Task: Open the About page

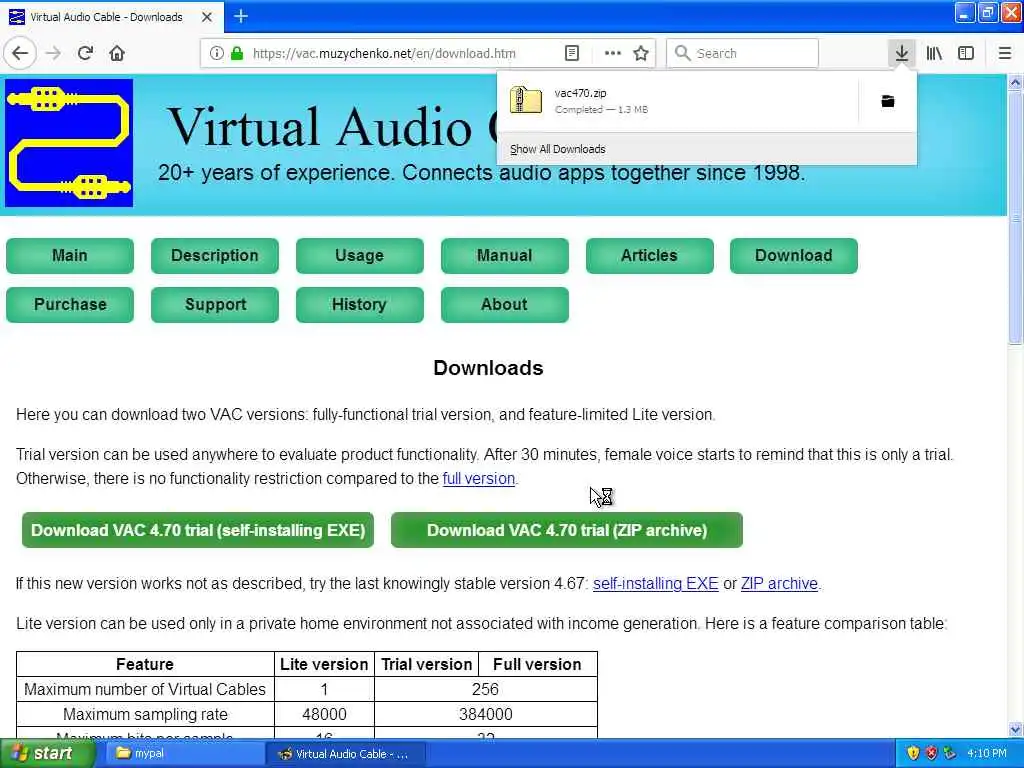Action: coord(505,304)
